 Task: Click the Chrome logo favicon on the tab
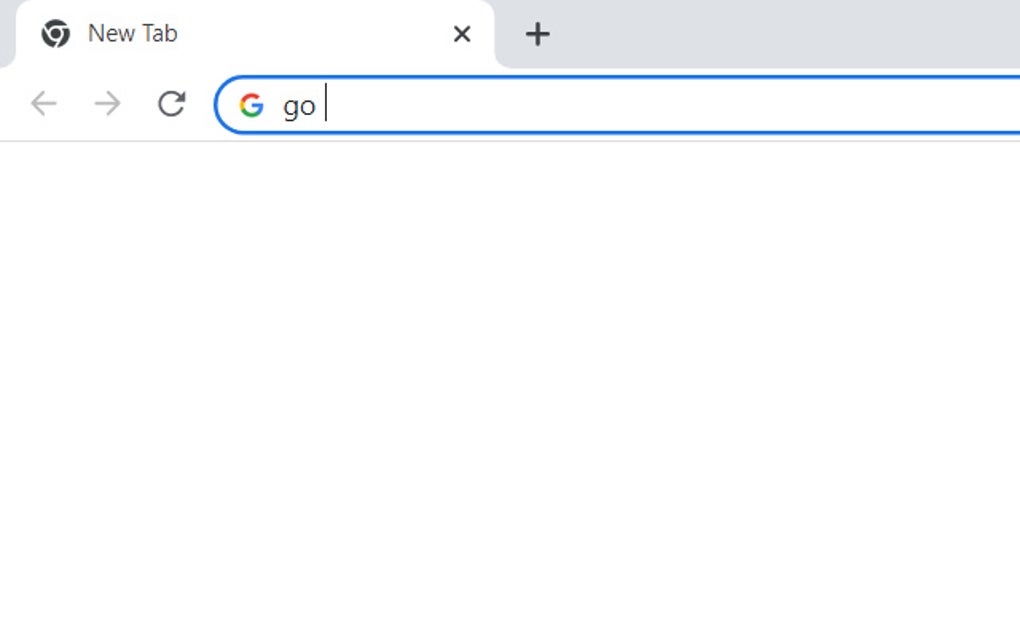56,33
